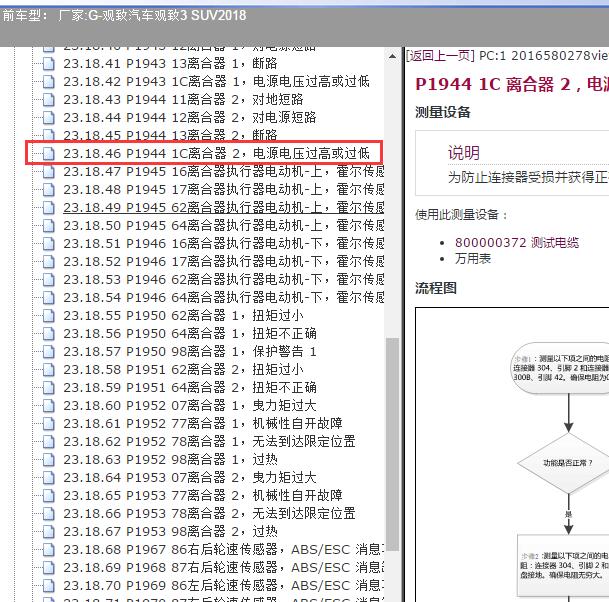Image resolution: width=609 pixels, height=602 pixels.
Task: Select 23.18.46 P1944 1C离合器 2 entry
Action: pyautogui.click(x=216, y=153)
